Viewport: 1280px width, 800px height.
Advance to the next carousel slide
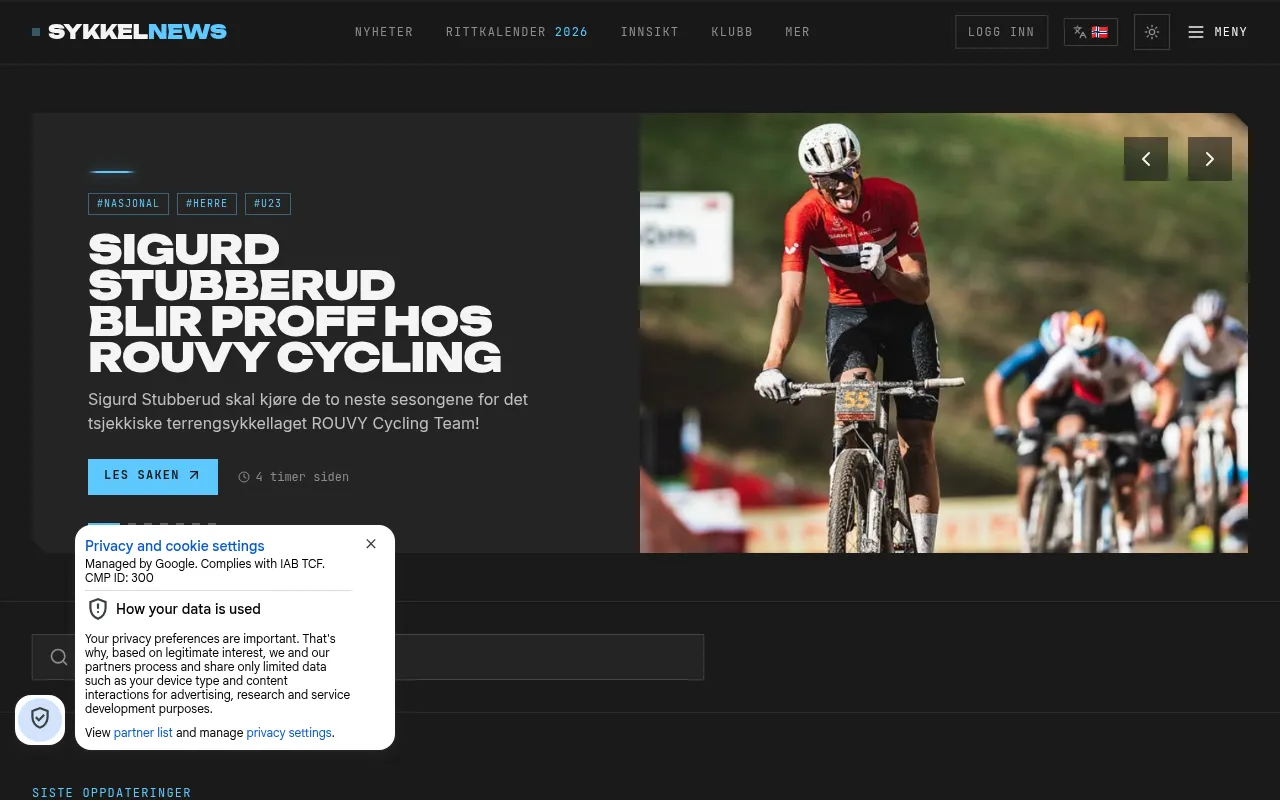tap(1210, 159)
